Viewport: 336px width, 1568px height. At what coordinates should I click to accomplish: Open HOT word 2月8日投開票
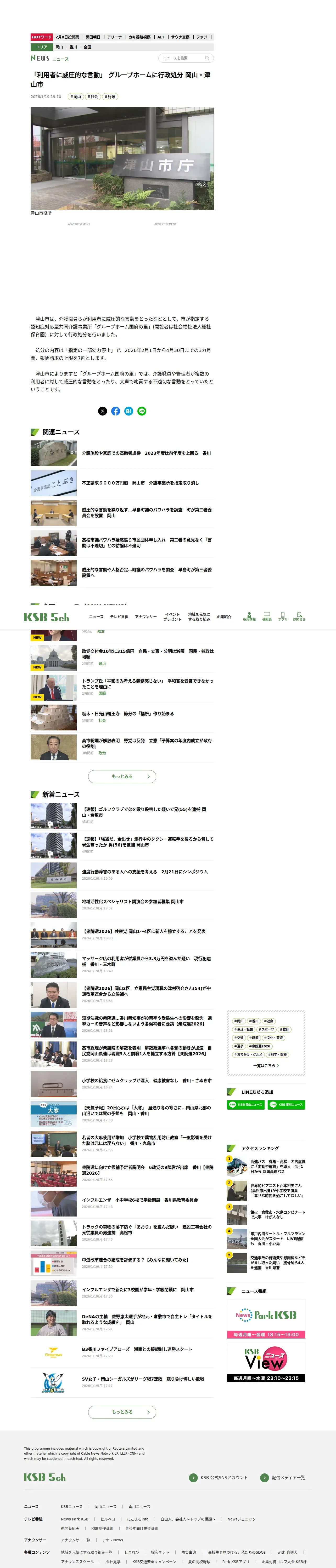click(x=67, y=37)
